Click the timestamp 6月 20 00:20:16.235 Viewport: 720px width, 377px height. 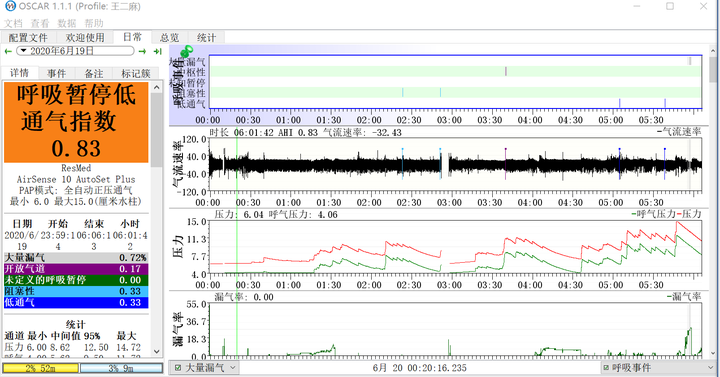tap(419, 368)
